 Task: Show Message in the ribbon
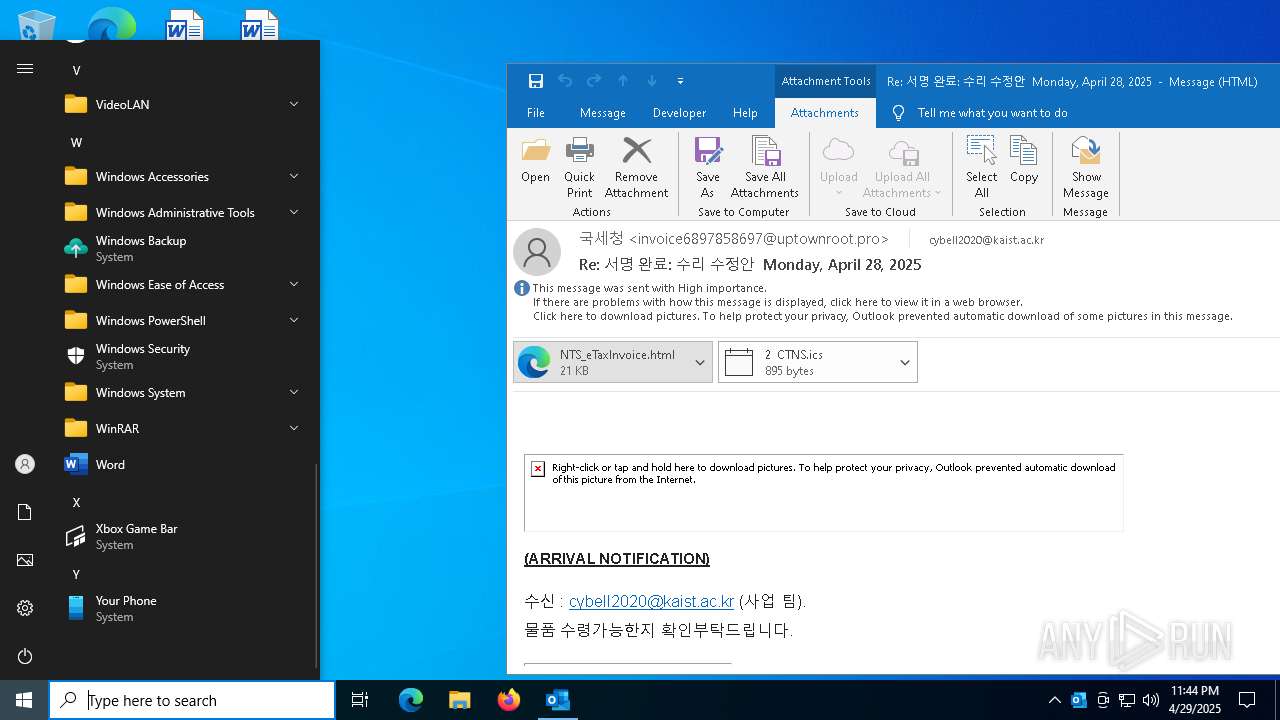1086,168
